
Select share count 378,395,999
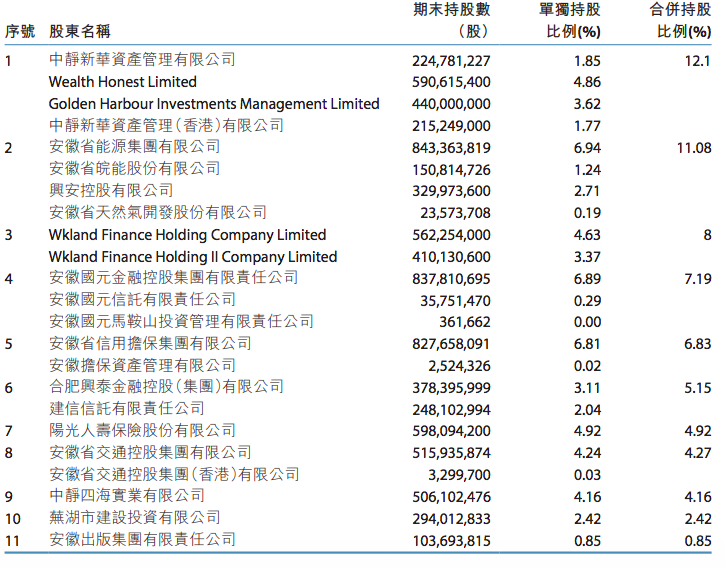tap(451, 388)
